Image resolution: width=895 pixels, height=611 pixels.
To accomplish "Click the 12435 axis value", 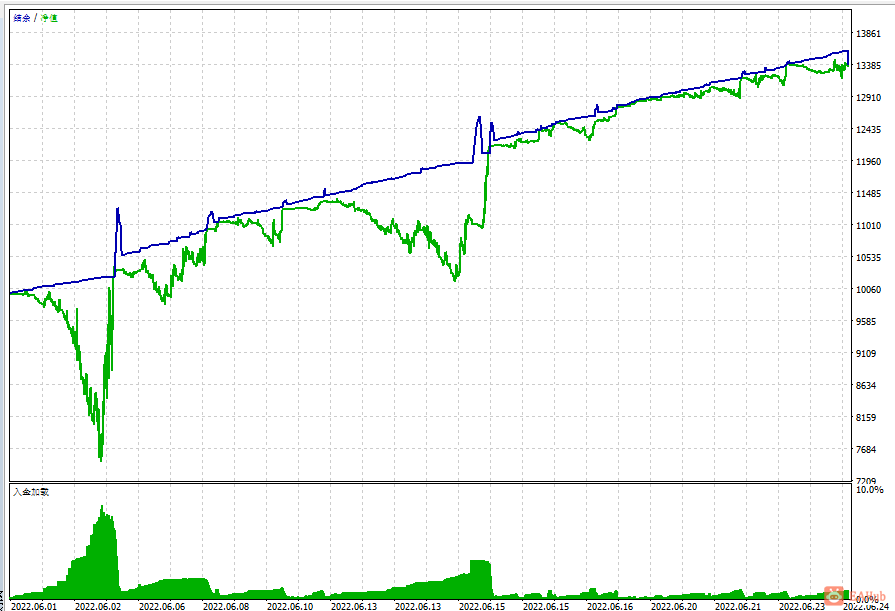I will (868, 130).
